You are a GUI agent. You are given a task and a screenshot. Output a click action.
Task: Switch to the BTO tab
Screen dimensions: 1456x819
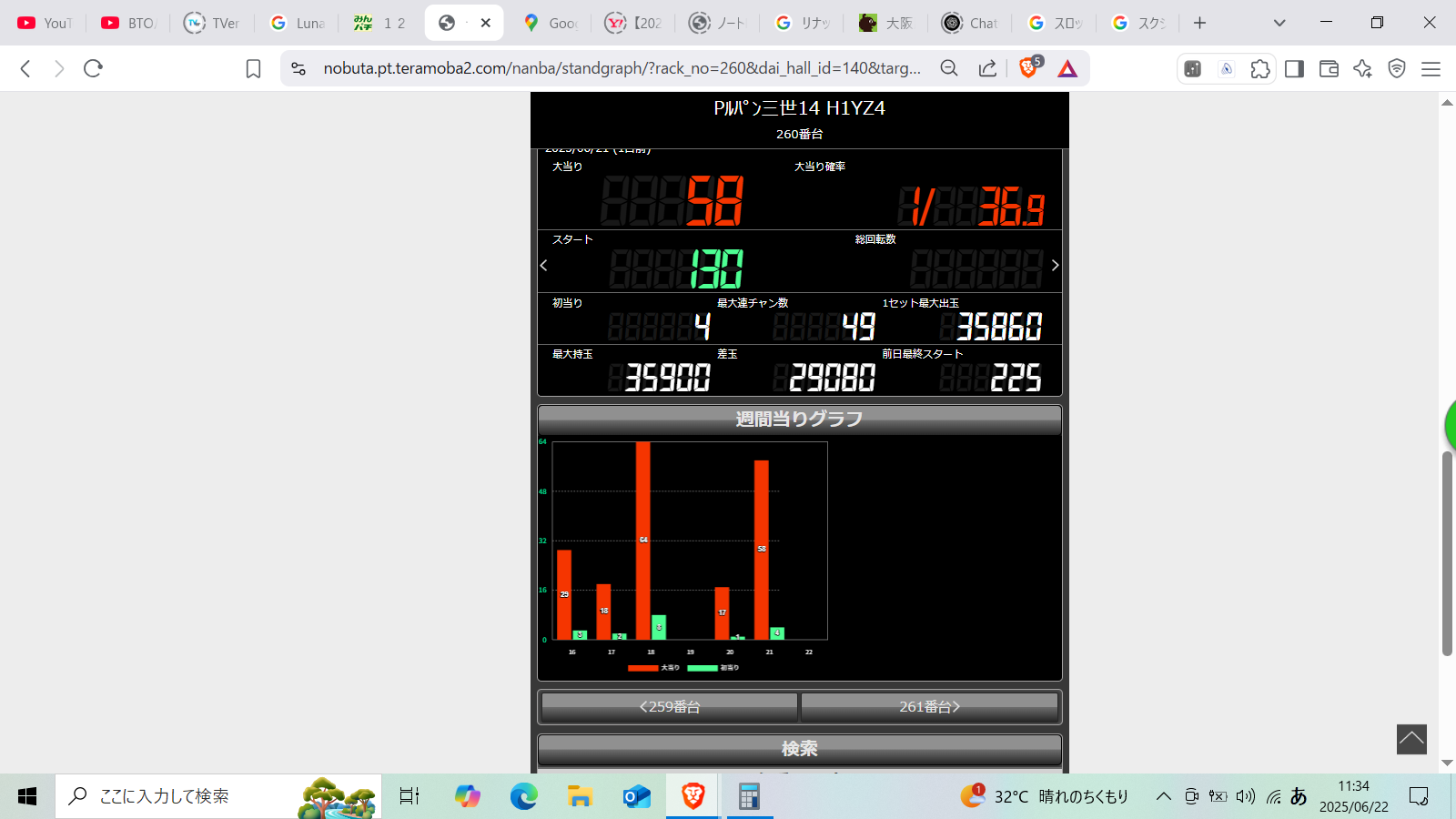[128, 23]
